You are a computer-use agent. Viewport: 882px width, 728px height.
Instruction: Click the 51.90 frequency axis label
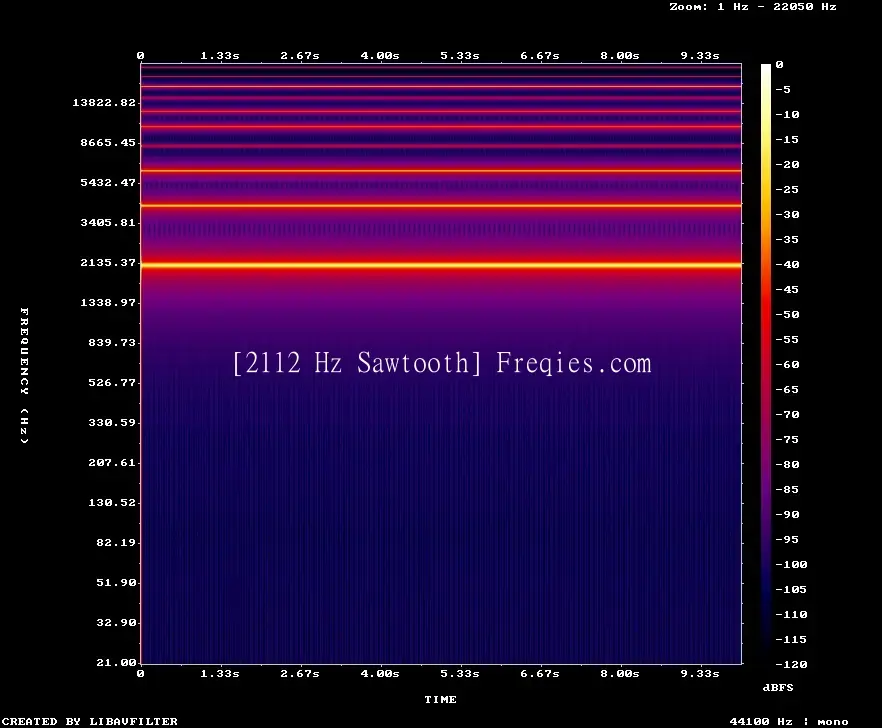pyautogui.click(x=116, y=582)
